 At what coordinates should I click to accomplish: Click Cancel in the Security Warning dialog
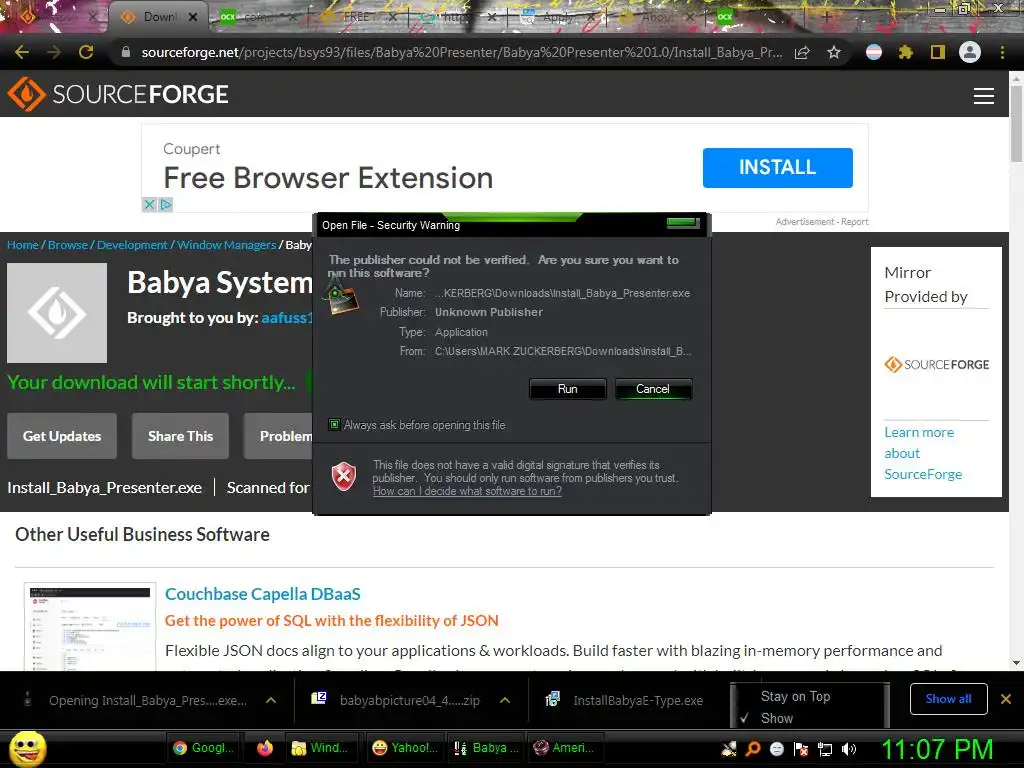click(x=652, y=389)
